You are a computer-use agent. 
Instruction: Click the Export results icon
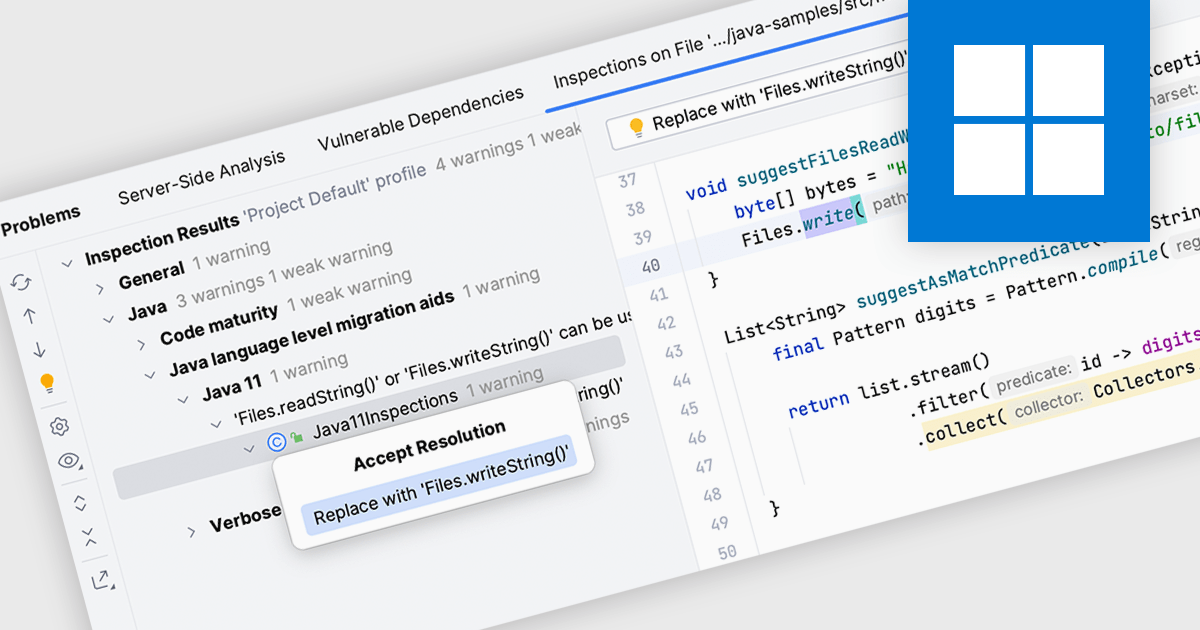101,580
